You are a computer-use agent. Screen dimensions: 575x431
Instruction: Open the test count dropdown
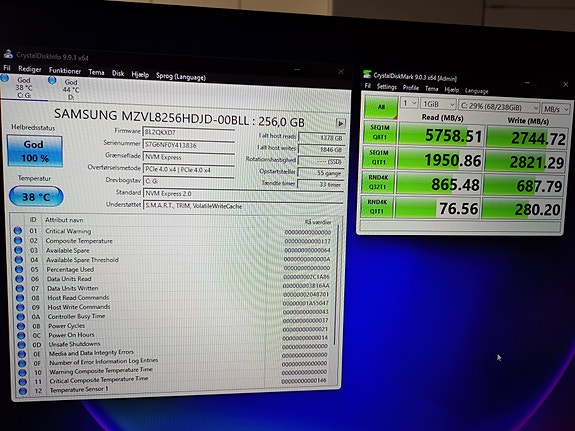pyautogui.click(x=409, y=103)
